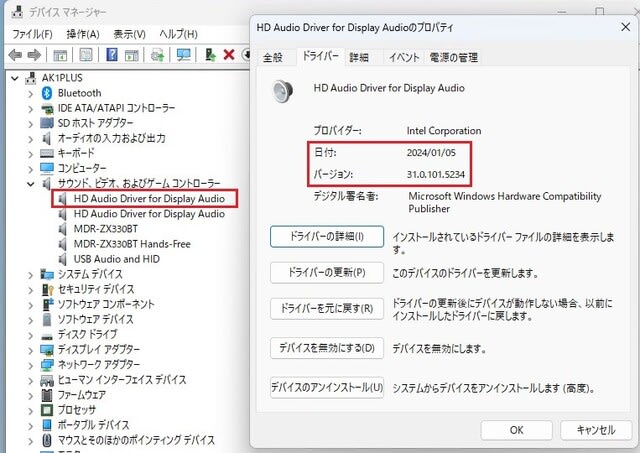Click the キャンセル button
This screenshot has height=453, width=640.
click(596, 430)
